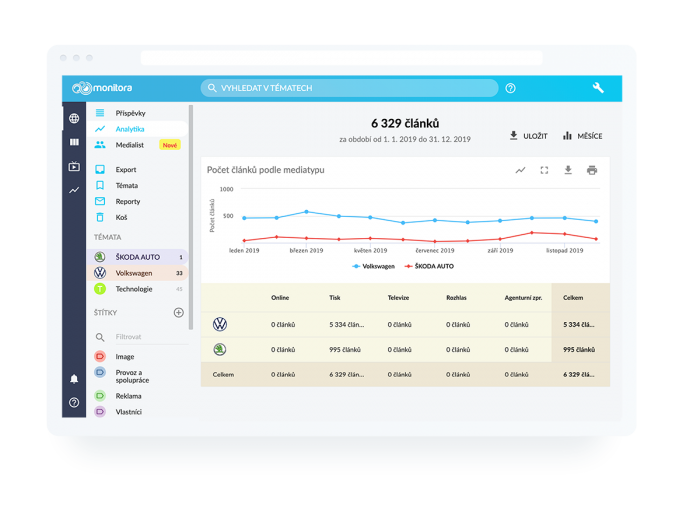Select ŠKODA AUTO topic
This screenshot has height=511, width=700.
tap(138, 257)
